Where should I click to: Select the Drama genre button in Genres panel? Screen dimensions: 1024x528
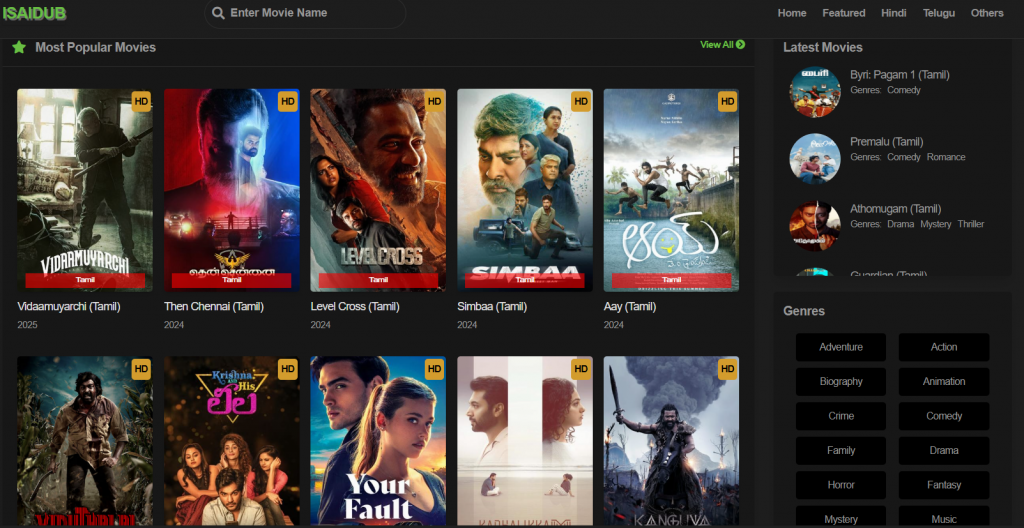click(x=944, y=451)
